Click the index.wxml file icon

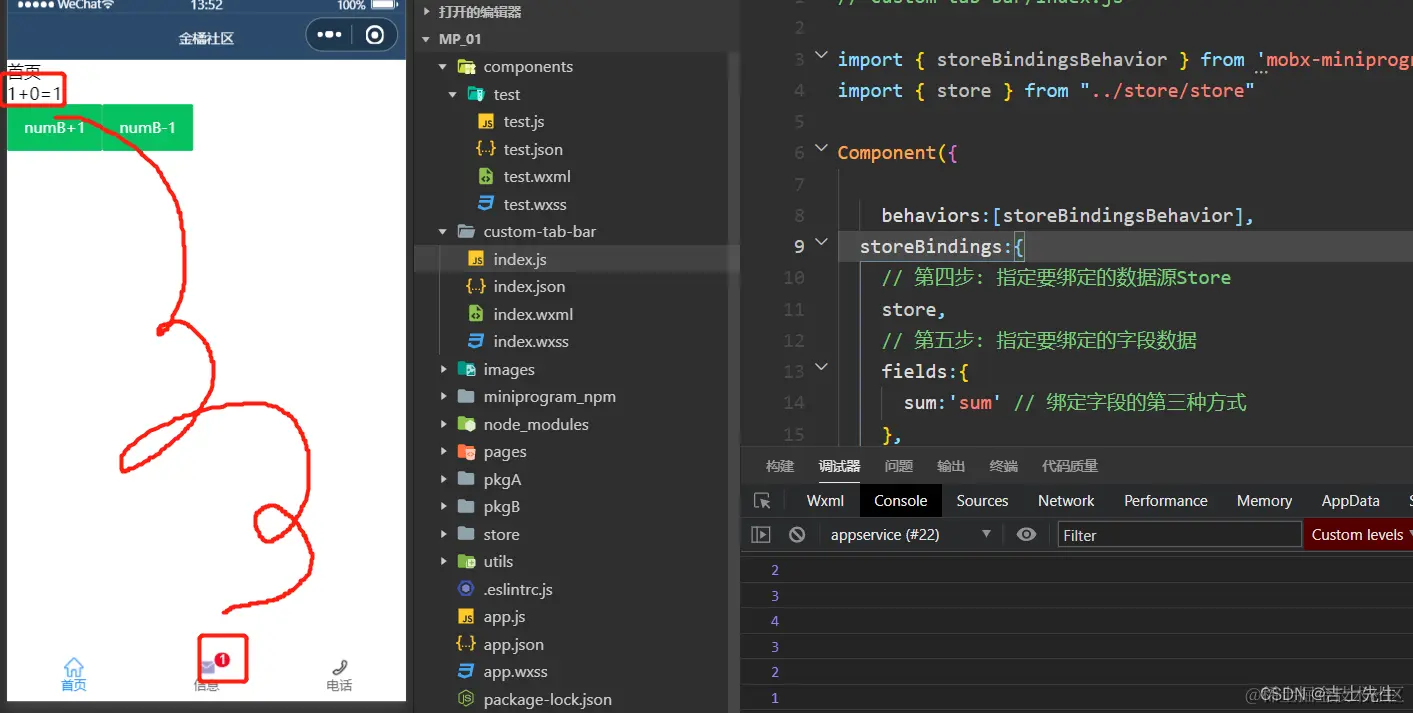tap(476, 314)
